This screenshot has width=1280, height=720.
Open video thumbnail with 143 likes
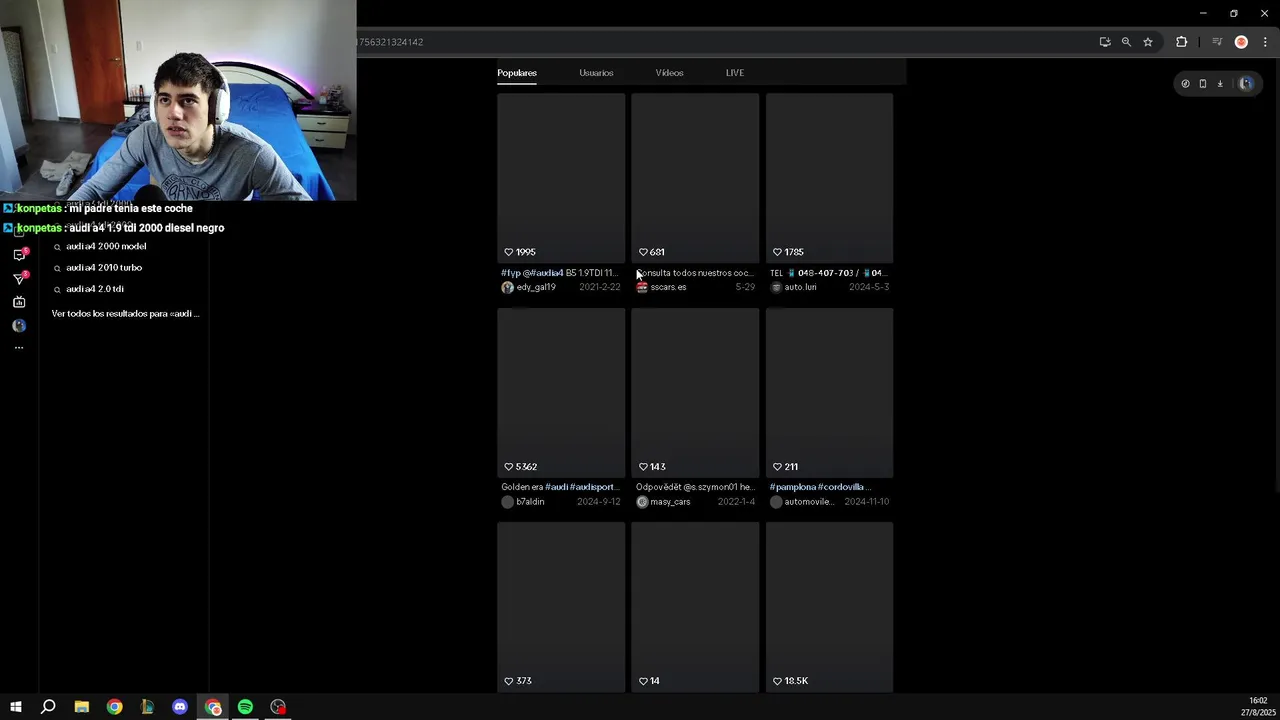(x=695, y=393)
